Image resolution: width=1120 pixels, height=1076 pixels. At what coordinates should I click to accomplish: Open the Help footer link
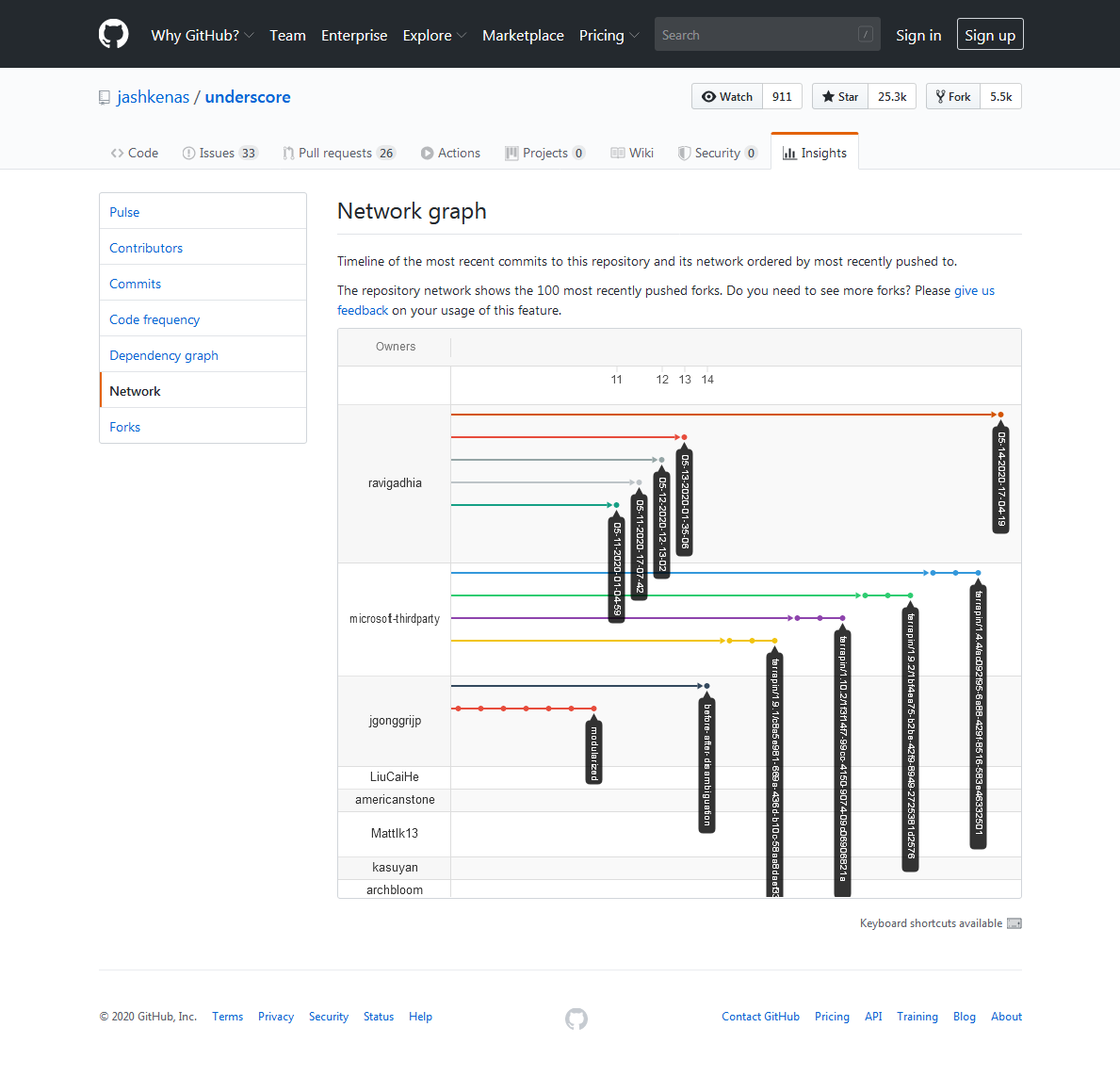click(x=421, y=1017)
